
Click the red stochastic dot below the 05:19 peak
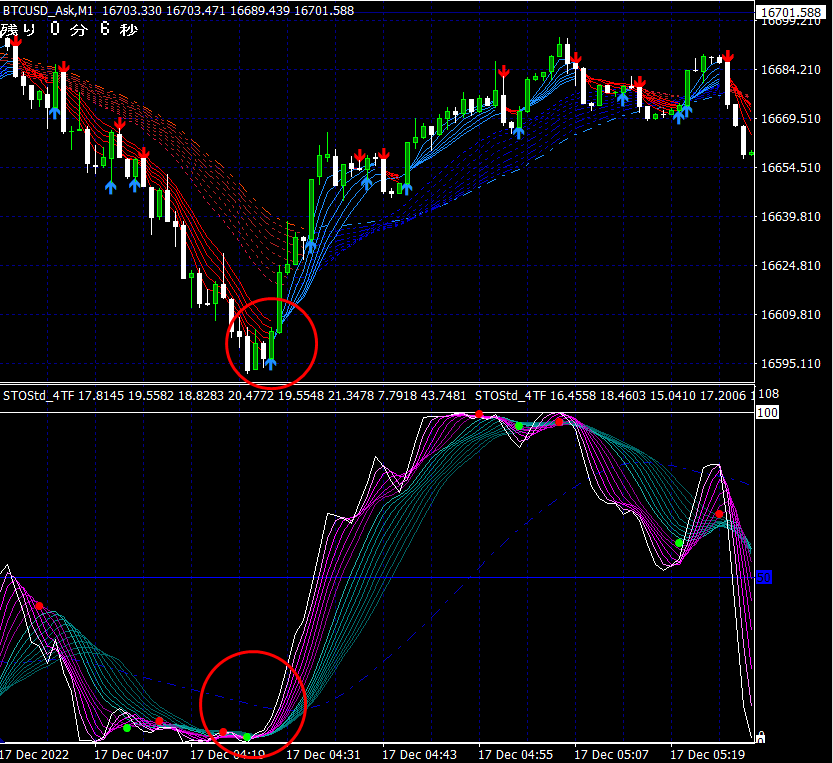coord(719,514)
